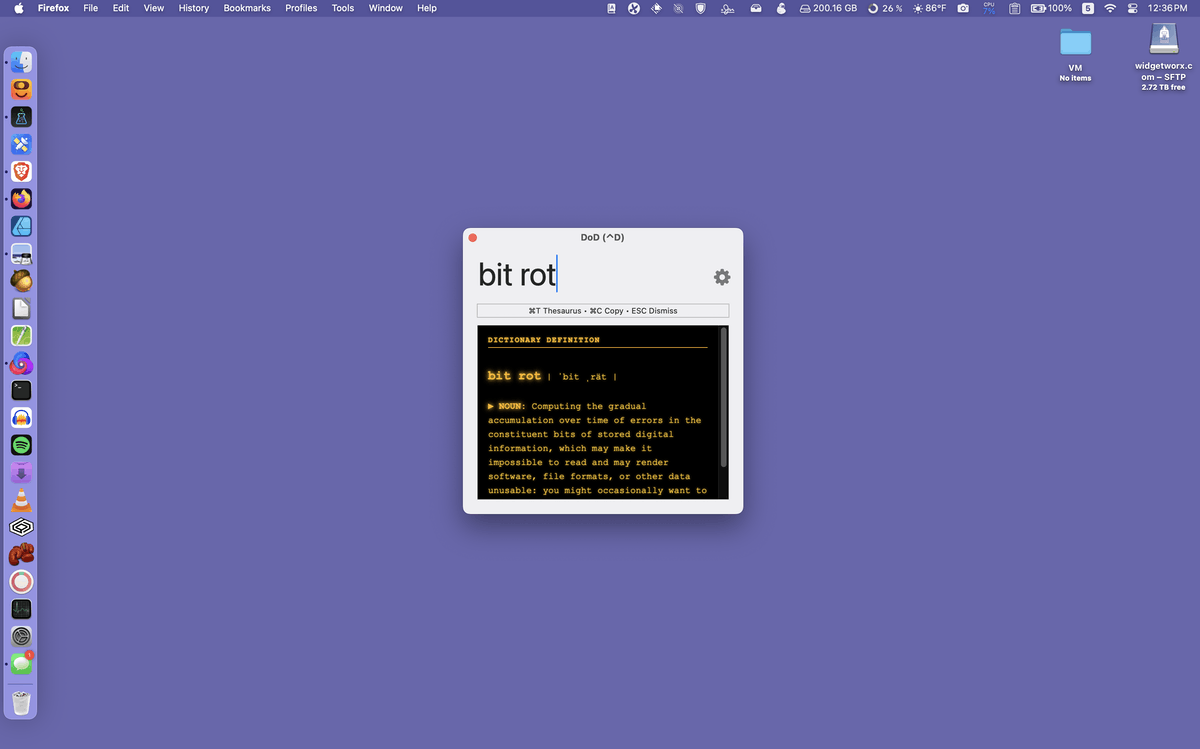Open the Profiles menu
This screenshot has width=1200, height=749.
301,8
